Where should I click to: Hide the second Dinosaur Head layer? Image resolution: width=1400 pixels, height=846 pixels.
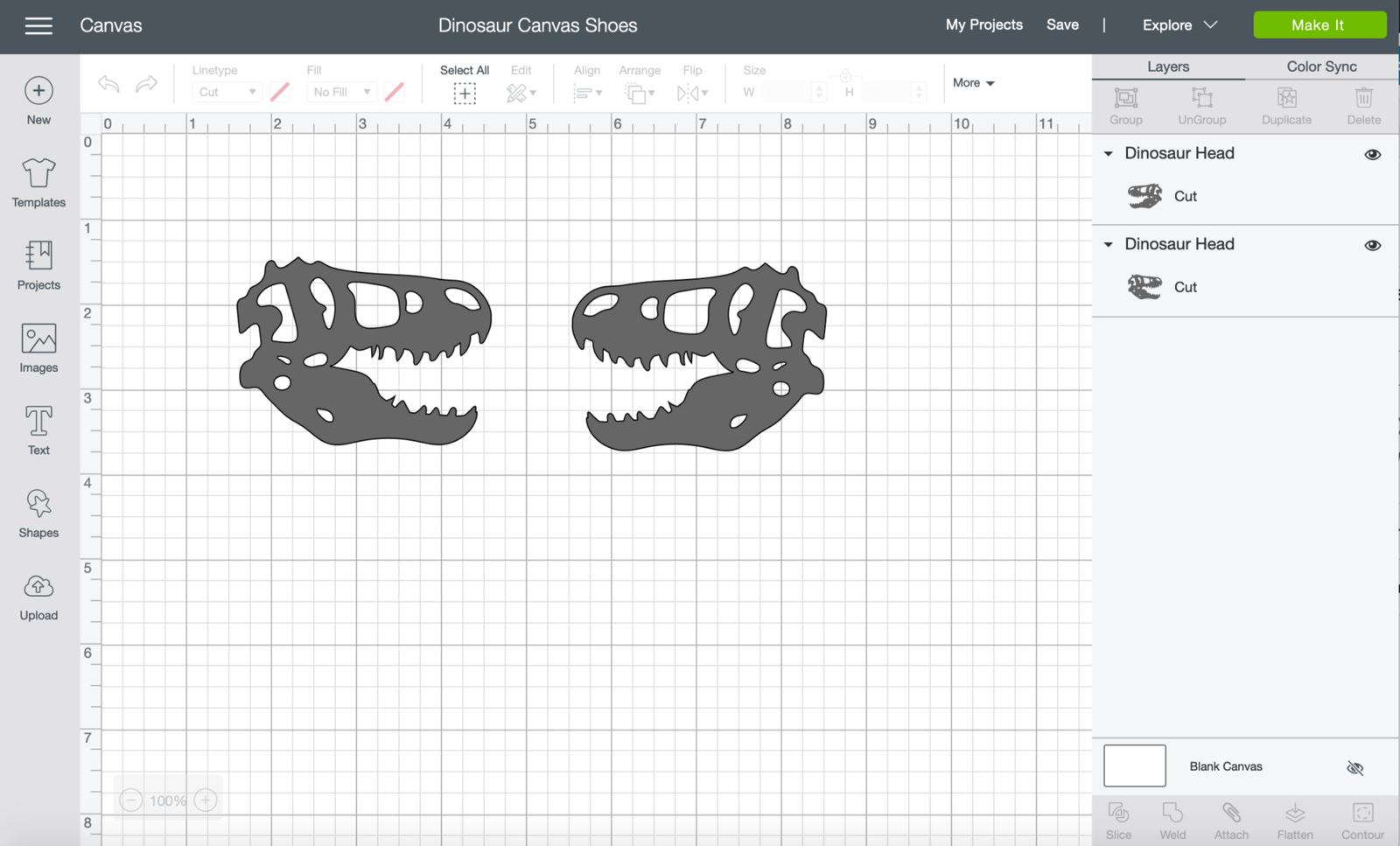[x=1373, y=246]
